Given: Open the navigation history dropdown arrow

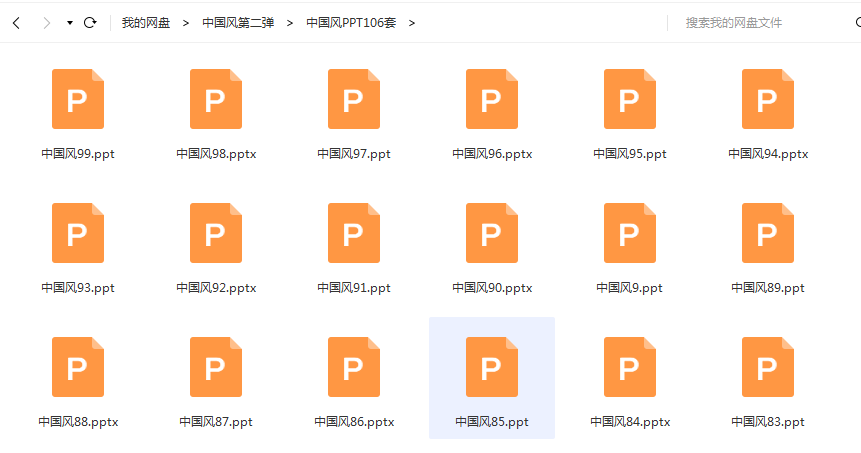Looking at the screenshot, I should (70, 23).
